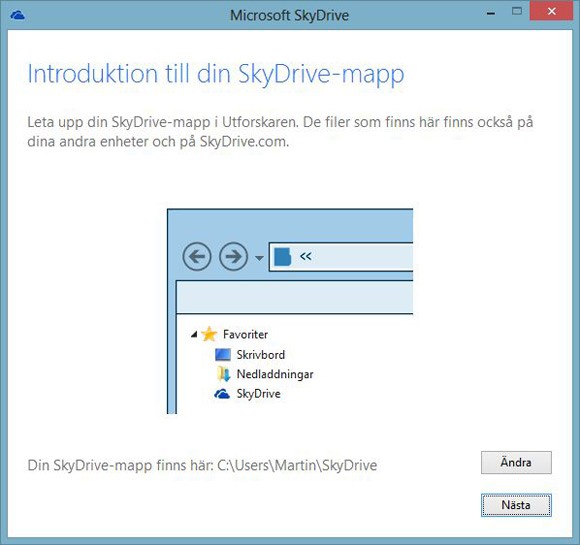Select Skrivbord in the tree

pyautogui.click(x=261, y=355)
